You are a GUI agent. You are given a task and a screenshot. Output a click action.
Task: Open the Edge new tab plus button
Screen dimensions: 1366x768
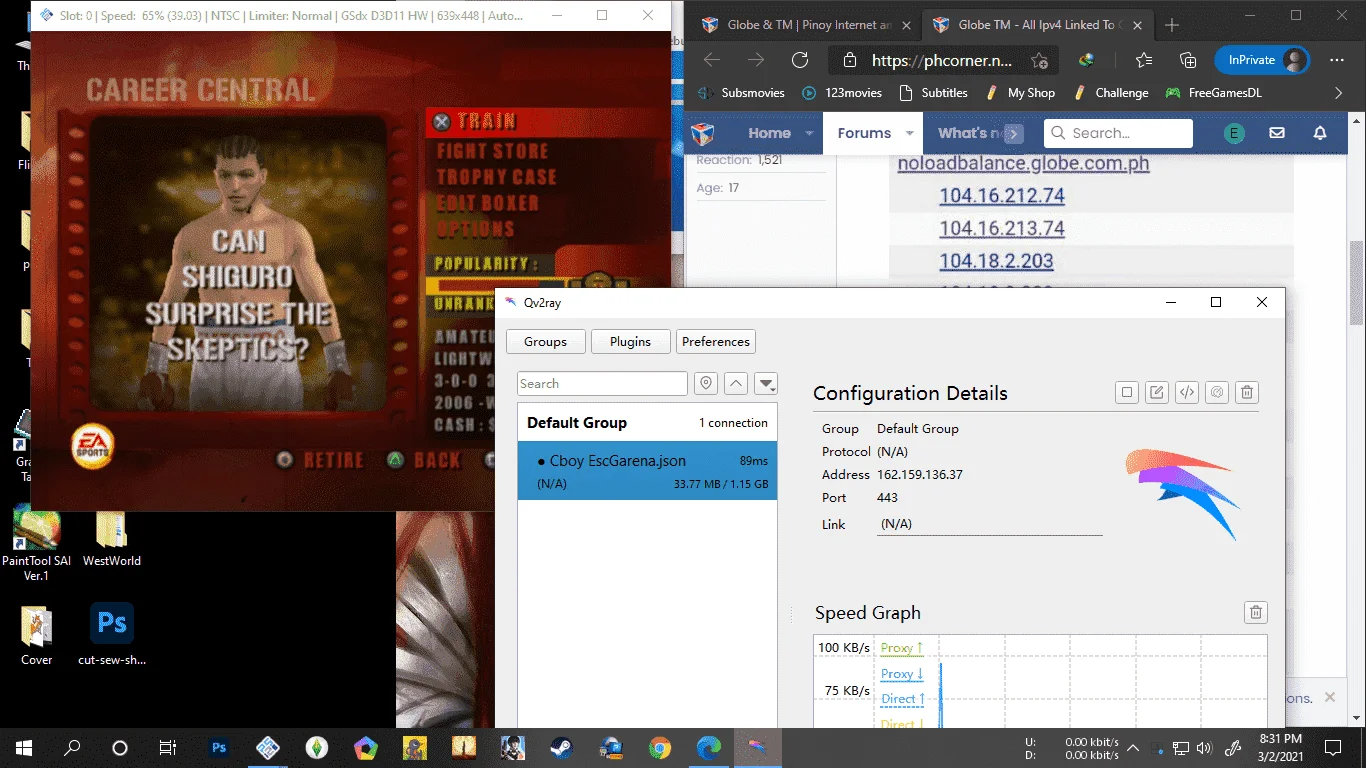coord(1172,25)
